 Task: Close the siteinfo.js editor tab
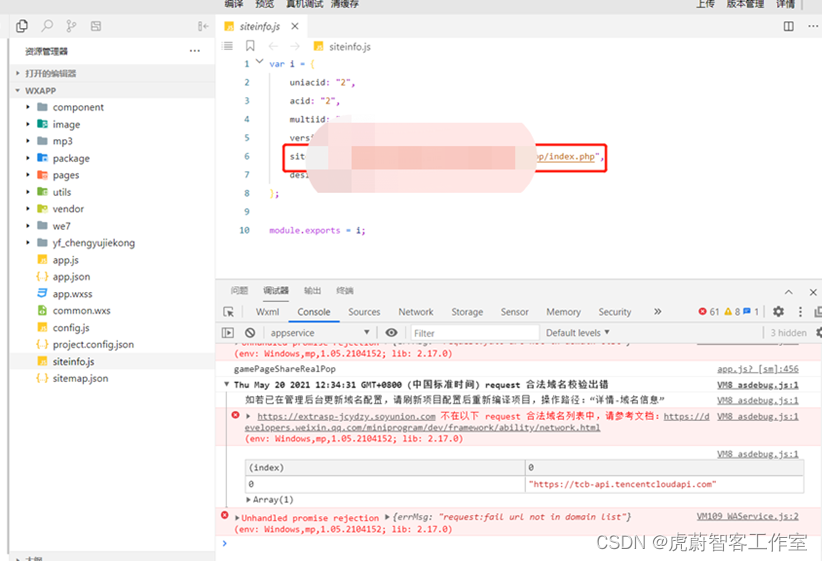pyautogui.click(x=295, y=26)
